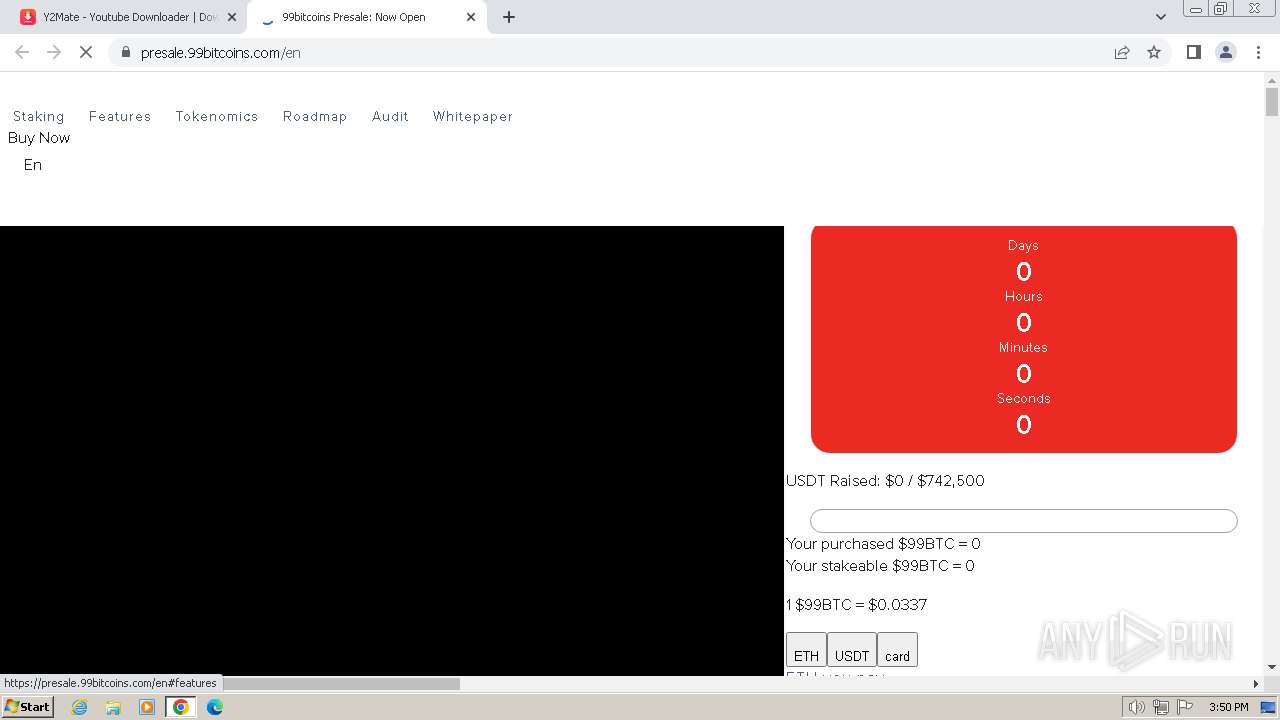Viewport: 1280px width, 720px height.
Task: Expand tab search dropdown
Action: click(x=1160, y=17)
